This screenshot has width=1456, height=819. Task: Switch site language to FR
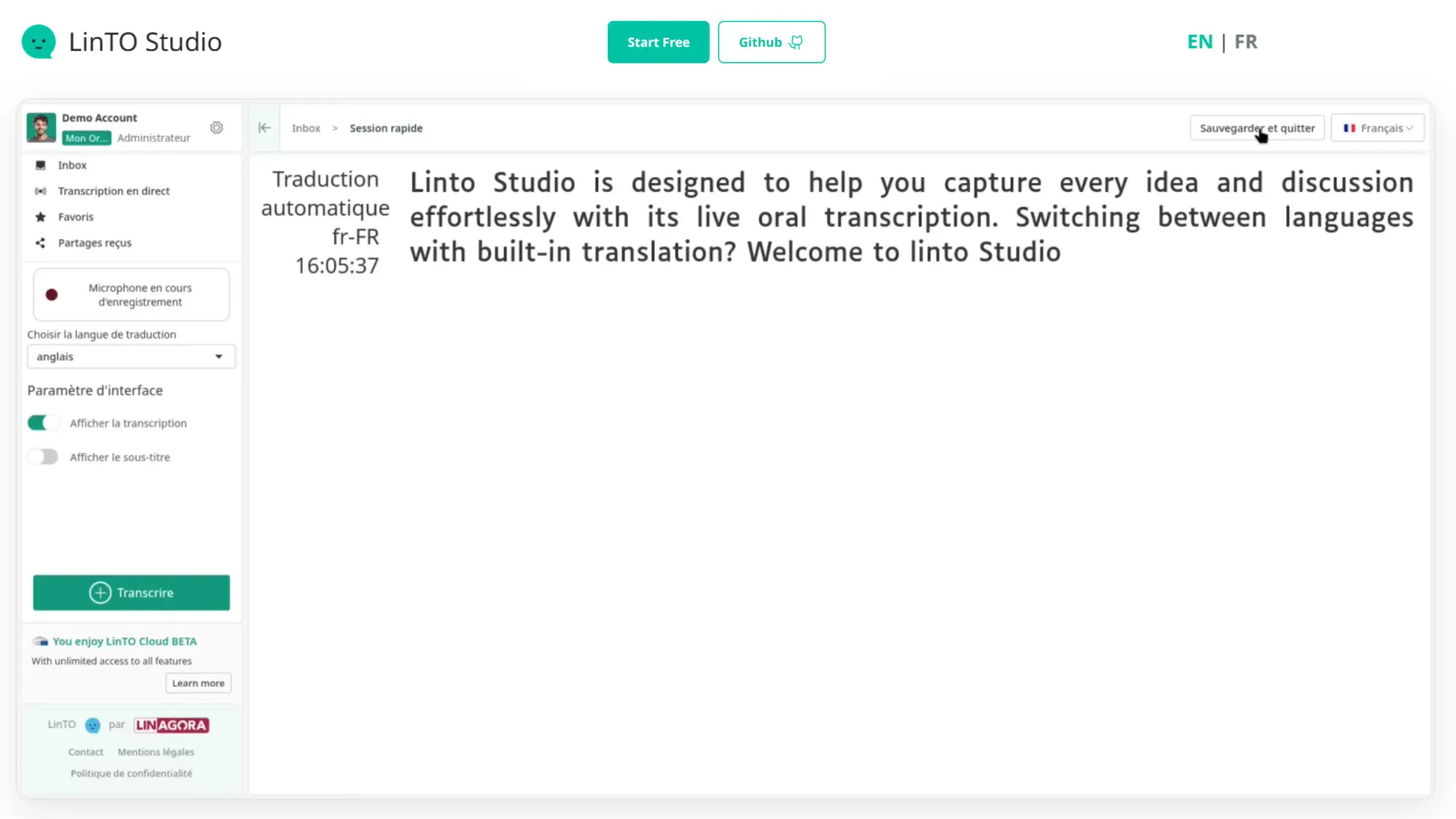click(x=1246, y=42)
